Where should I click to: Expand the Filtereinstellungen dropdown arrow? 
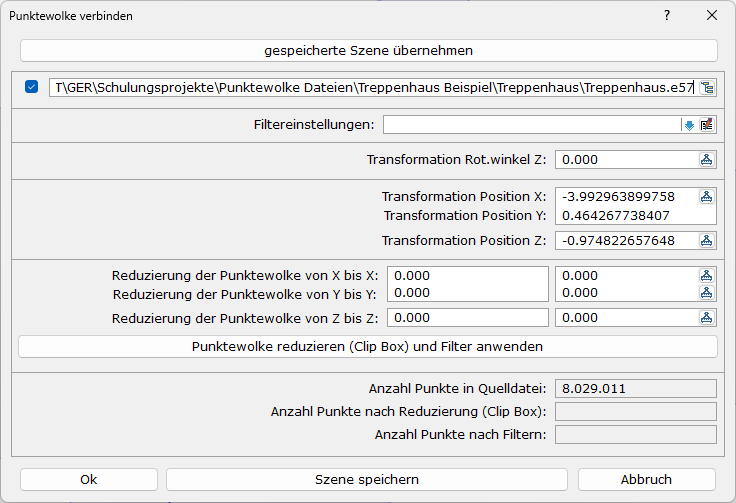(689, 125)
